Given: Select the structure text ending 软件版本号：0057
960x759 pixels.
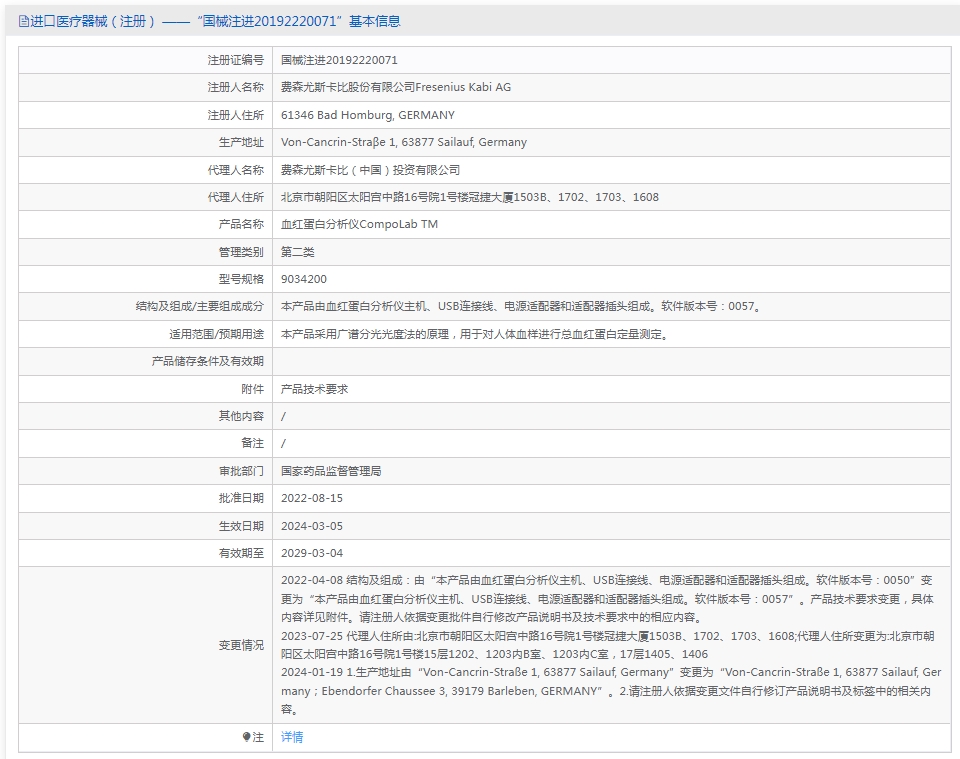Looking at the screenshot, I should click(521, 306).
